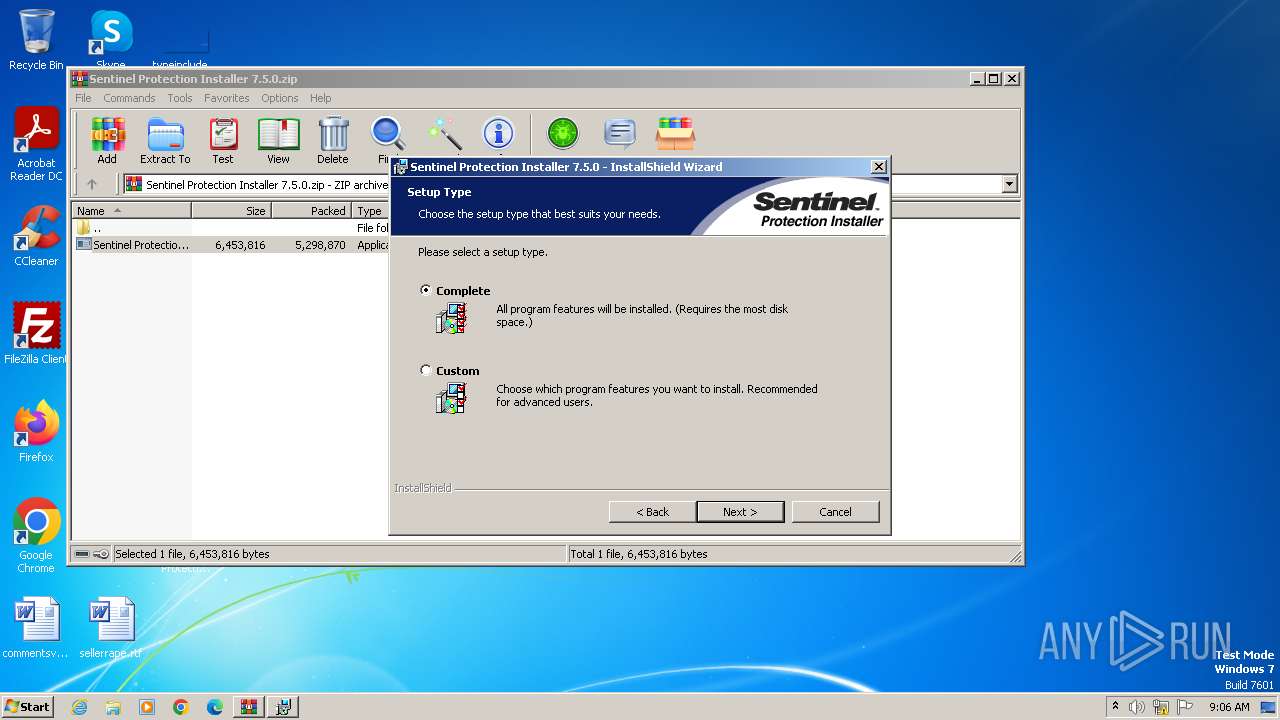Open the Commands menu in WinRAR
This screenshot has height=720, width=1280.
129,98
